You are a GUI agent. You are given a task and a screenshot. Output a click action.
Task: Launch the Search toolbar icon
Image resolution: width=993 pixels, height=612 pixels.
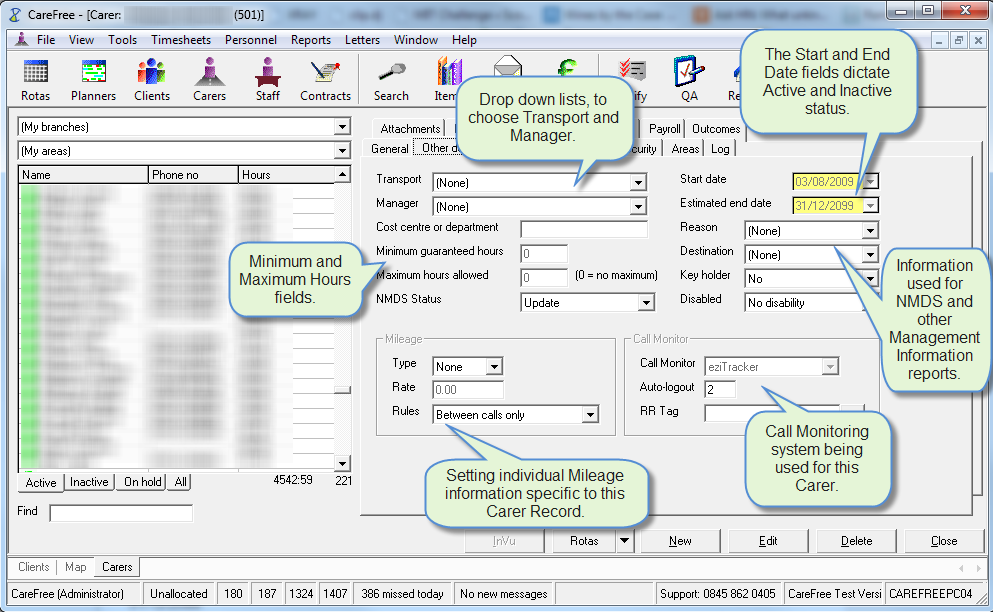(x=391, y=79)
